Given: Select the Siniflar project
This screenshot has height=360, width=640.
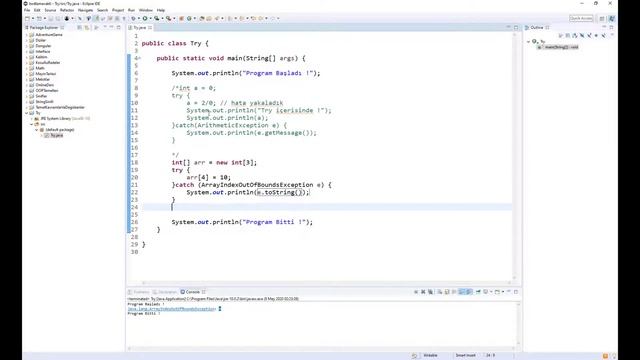Looking at the screenshot, I should tap(41, 96).
